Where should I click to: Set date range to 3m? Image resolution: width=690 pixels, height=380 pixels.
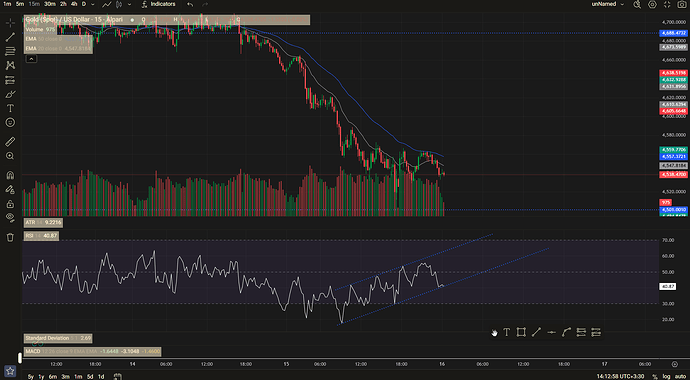pos(66,376)
